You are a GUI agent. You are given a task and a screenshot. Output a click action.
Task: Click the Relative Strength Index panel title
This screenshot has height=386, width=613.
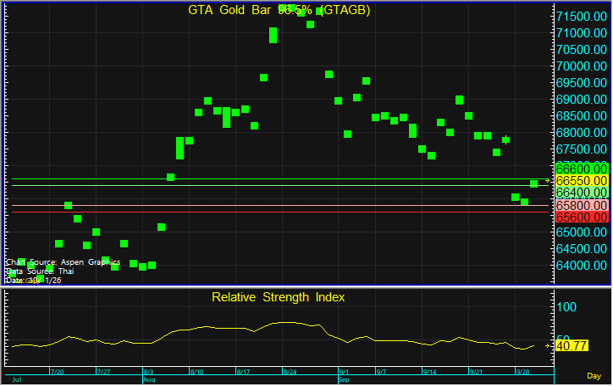278,298
